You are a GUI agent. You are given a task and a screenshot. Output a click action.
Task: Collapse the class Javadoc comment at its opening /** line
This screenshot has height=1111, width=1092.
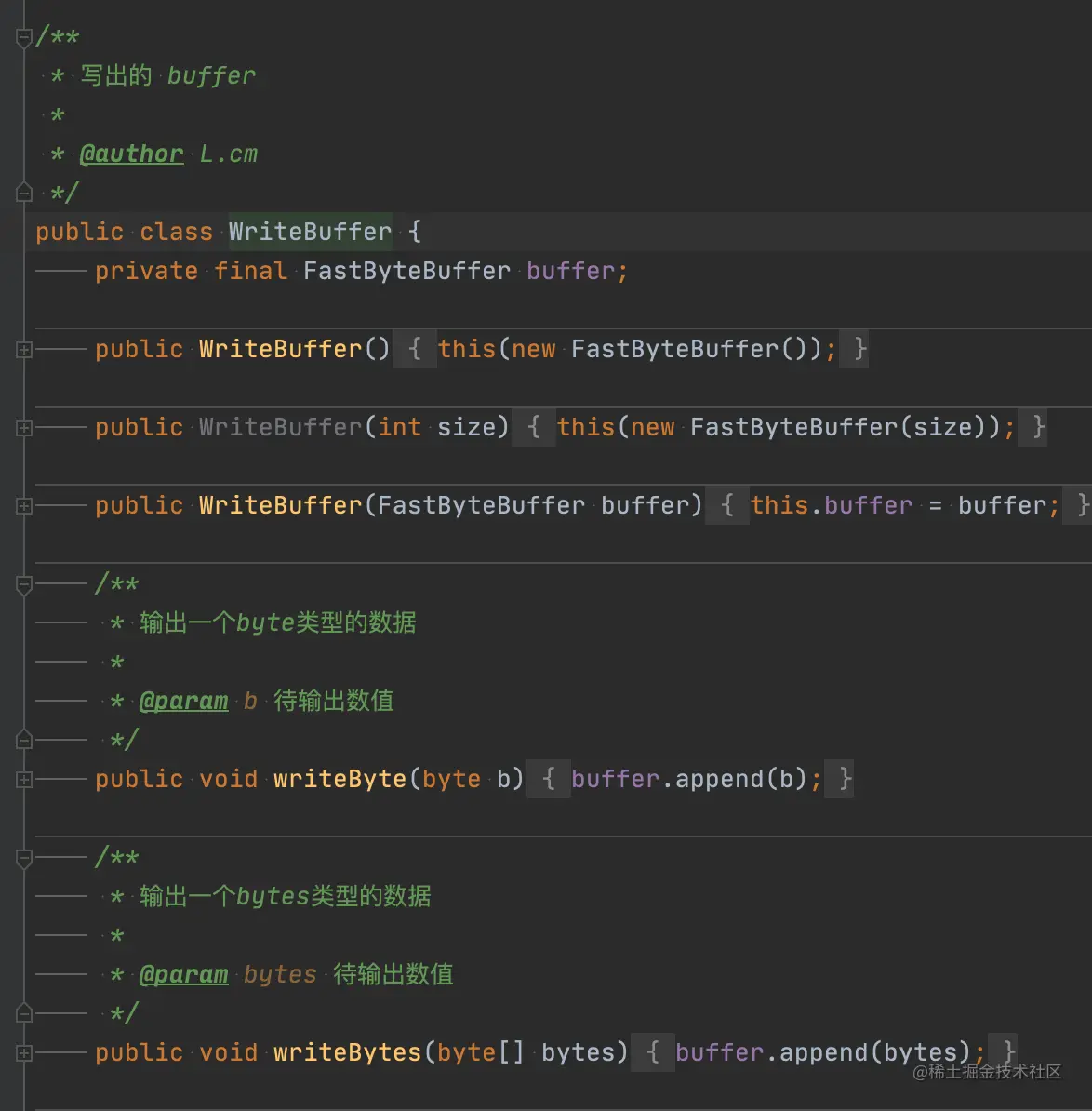click(23, 37)
